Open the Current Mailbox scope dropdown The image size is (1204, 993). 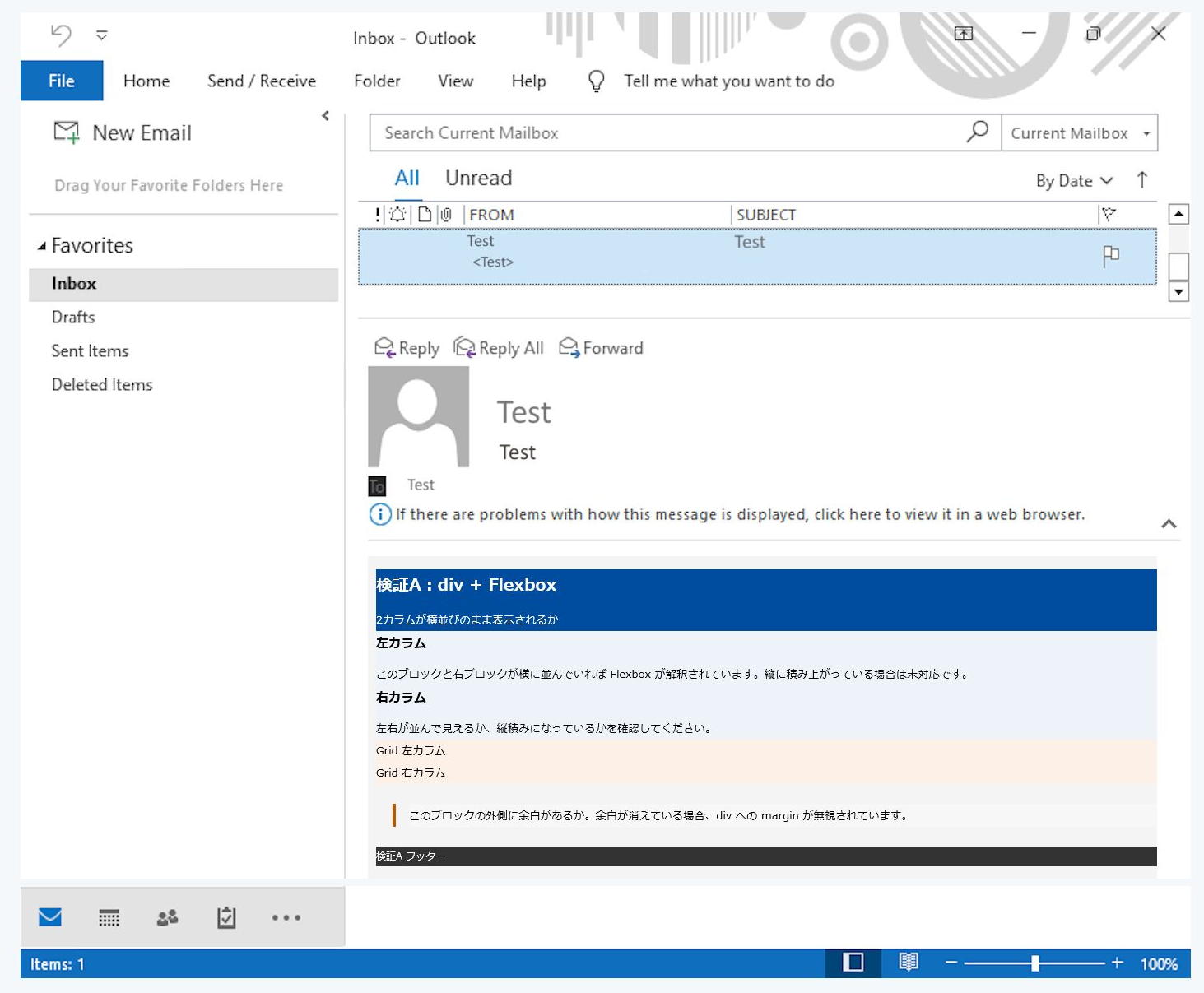(1079, 133)
